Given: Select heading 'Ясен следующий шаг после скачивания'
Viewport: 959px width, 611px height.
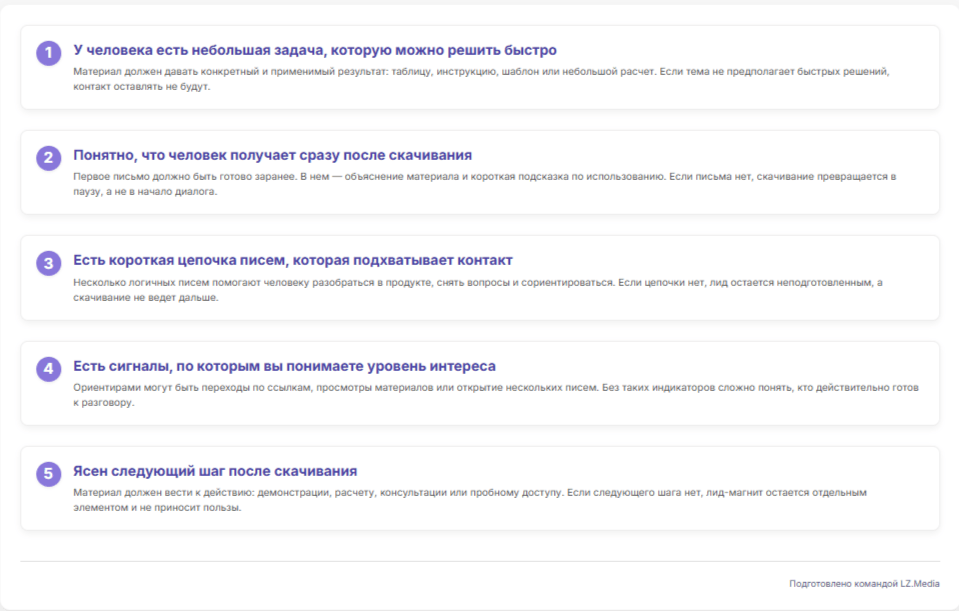Looking at the screenshot, I should 215,471.
